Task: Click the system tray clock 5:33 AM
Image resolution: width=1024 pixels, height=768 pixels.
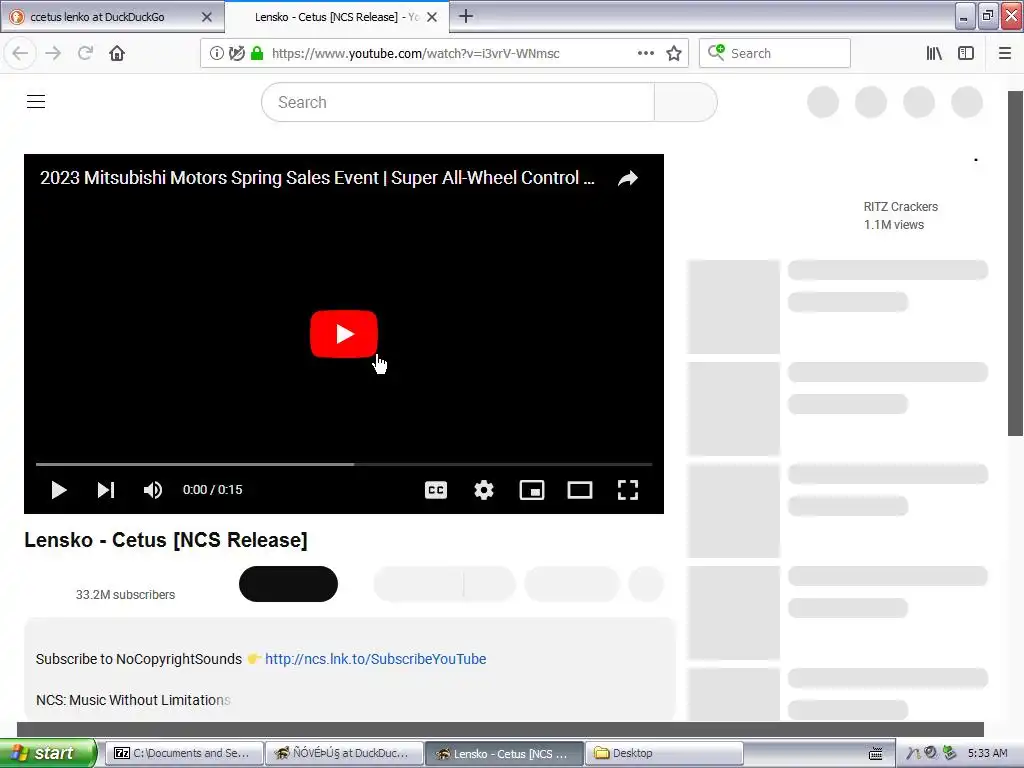Action: [x=987, y=753]
